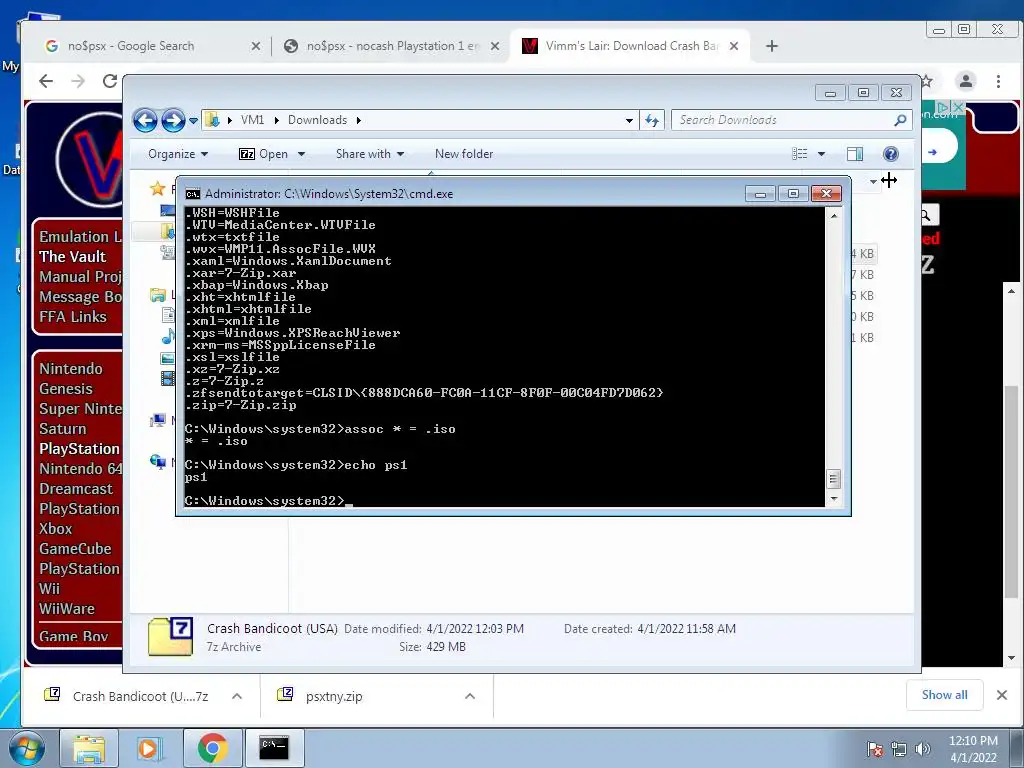Open the Share with menu

point(370,154)
